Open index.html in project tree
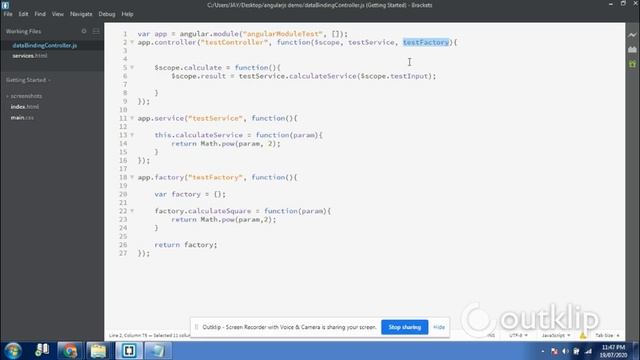The image size is (640, 360). (x=25, y=107)
